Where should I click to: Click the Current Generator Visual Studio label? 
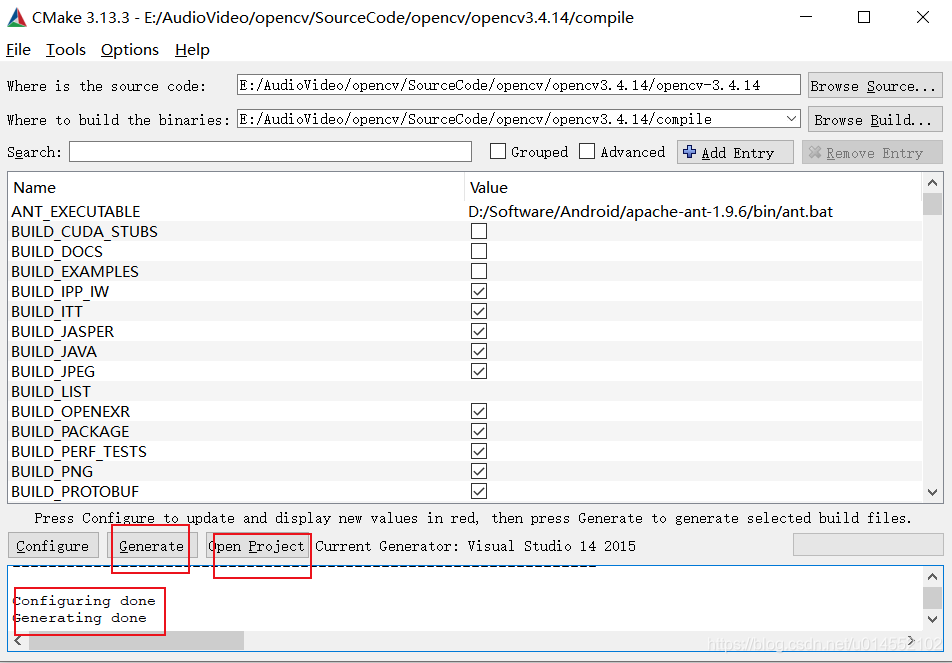coord(475,546)
